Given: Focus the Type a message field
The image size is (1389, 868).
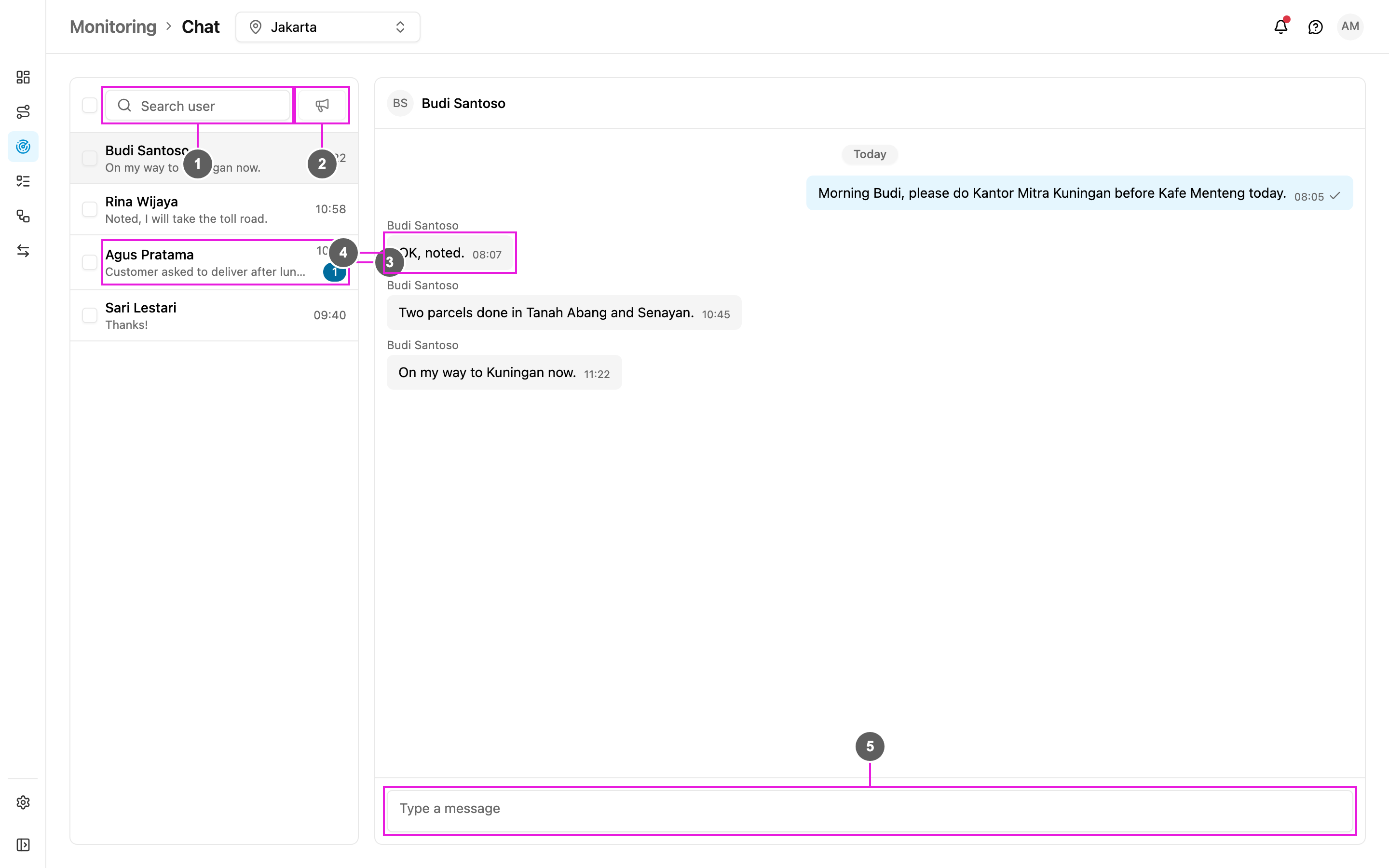Looking at the screenshot, I should click(870, 811).
